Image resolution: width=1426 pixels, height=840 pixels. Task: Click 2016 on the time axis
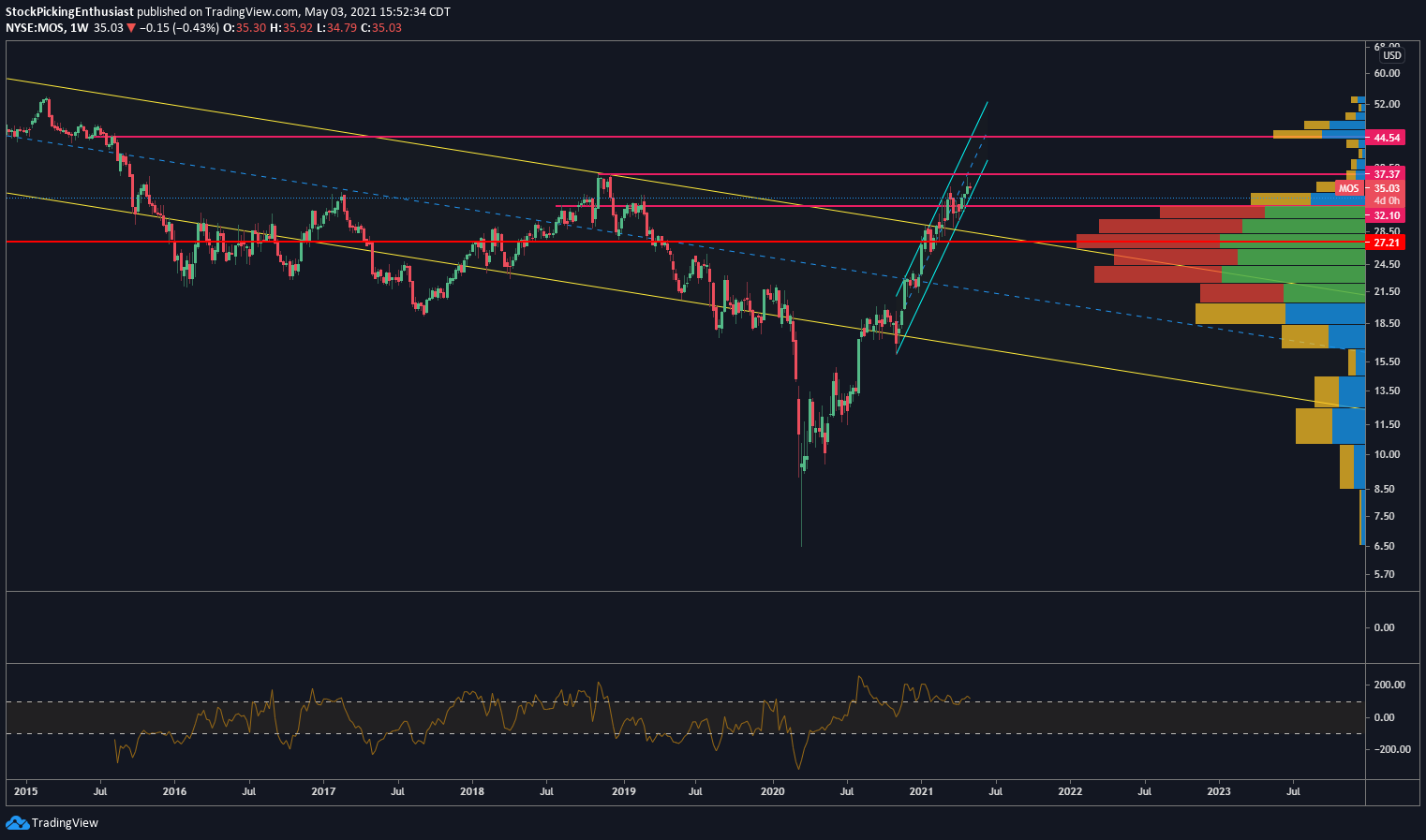(174, 791)
